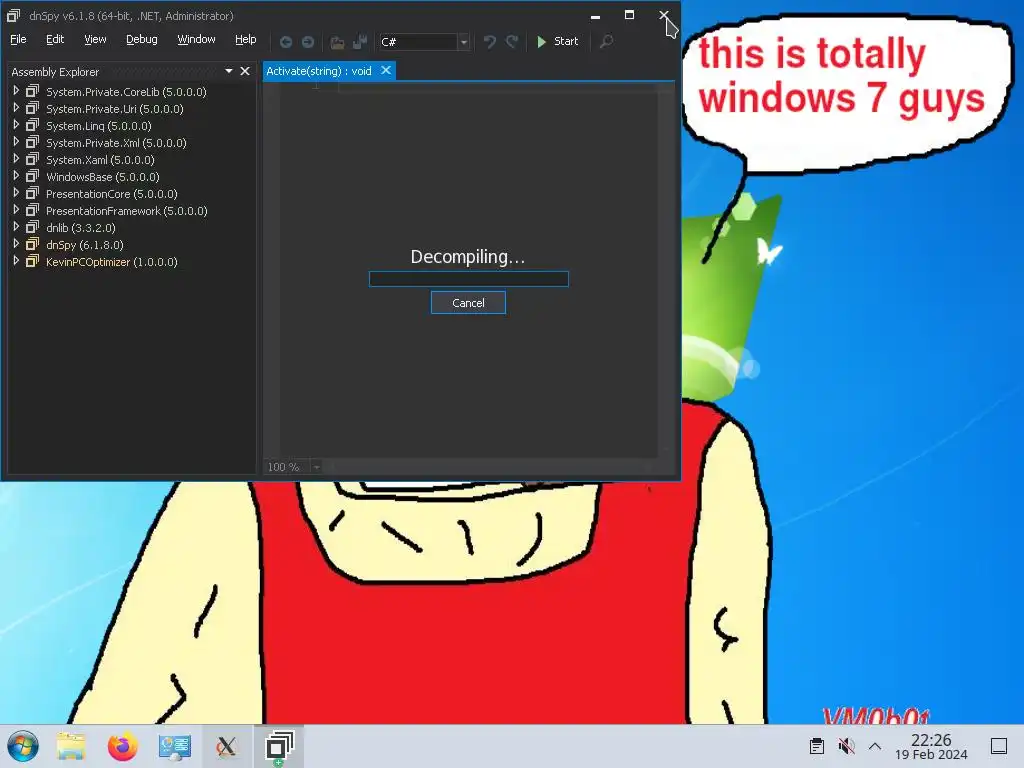
Task: Cancel the decompiling operation
Action: coord(468,303)
